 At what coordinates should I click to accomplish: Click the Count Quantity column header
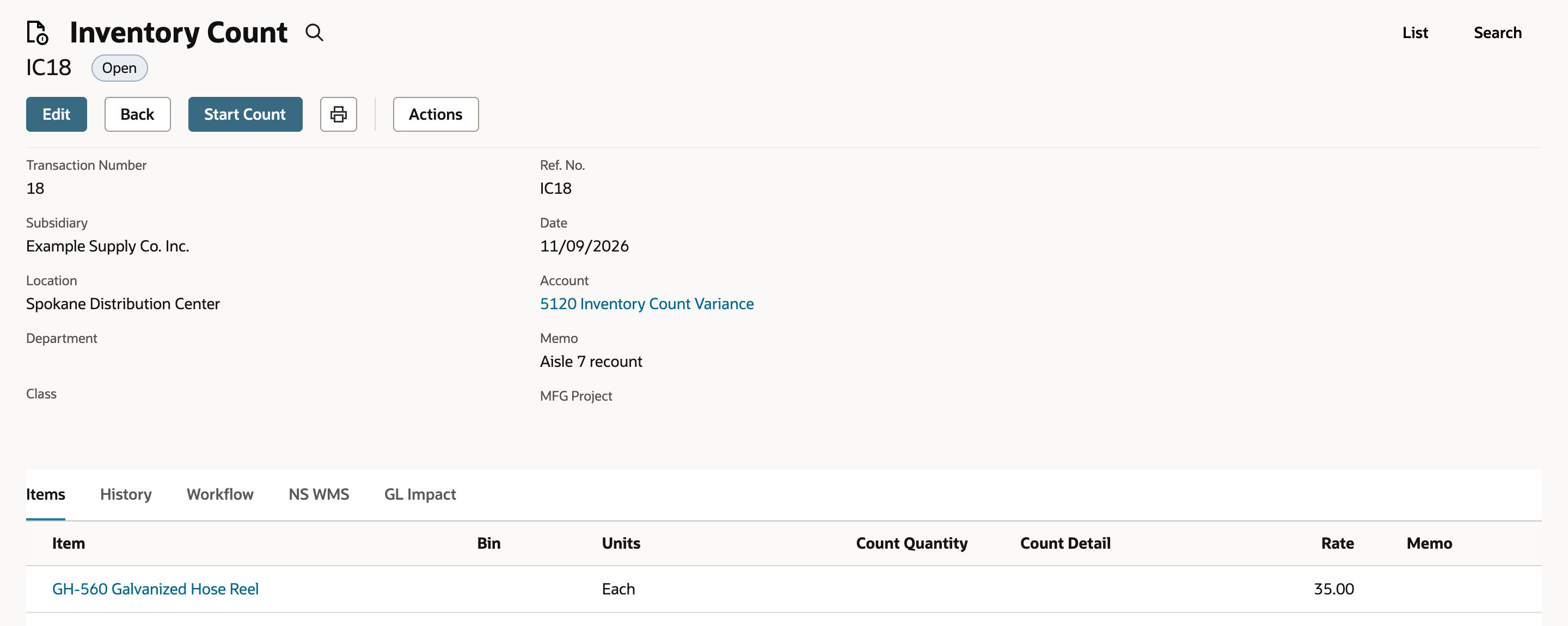(x=911, y=543)
